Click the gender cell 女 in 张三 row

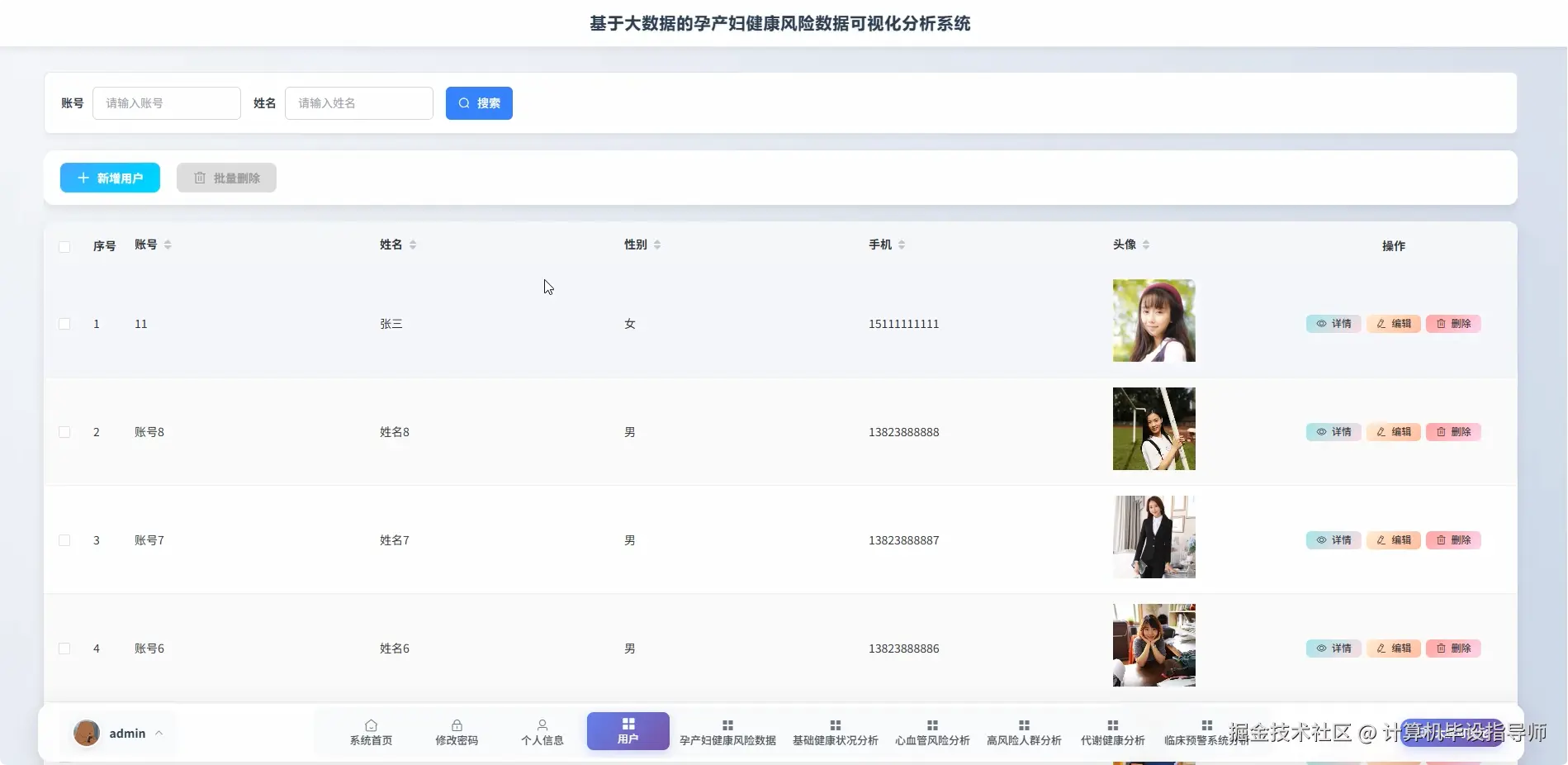pos(630,324)
